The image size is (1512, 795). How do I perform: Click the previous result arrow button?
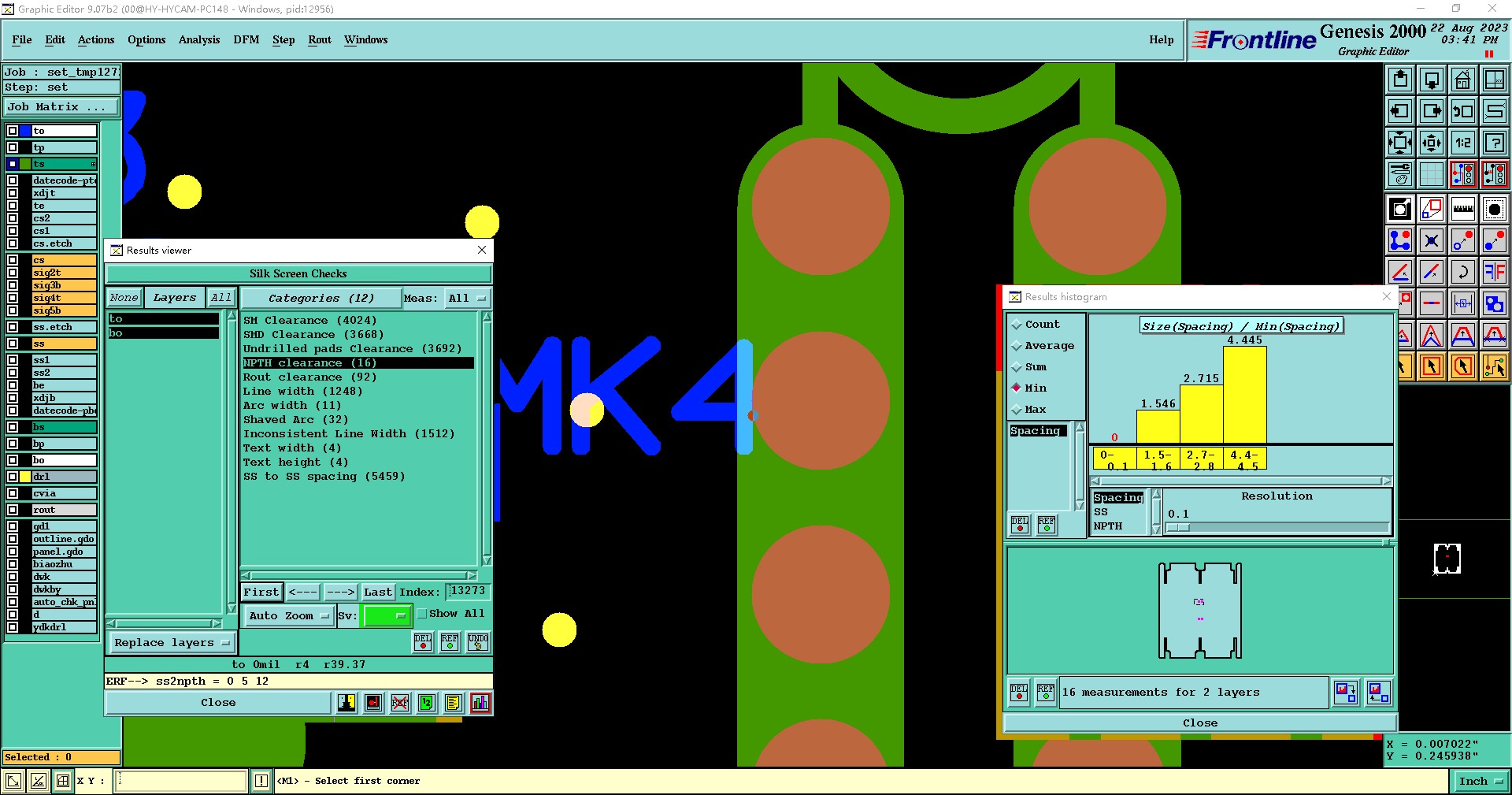tap(303, 592)
